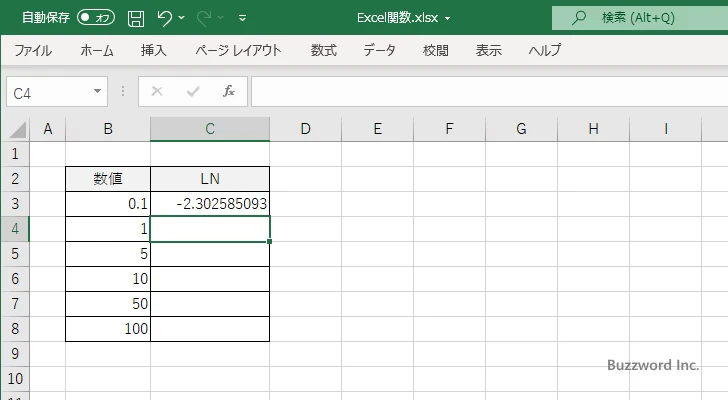Select row 8 header
The height and width of the screenshot is (400, 728).
pos(15,329)
